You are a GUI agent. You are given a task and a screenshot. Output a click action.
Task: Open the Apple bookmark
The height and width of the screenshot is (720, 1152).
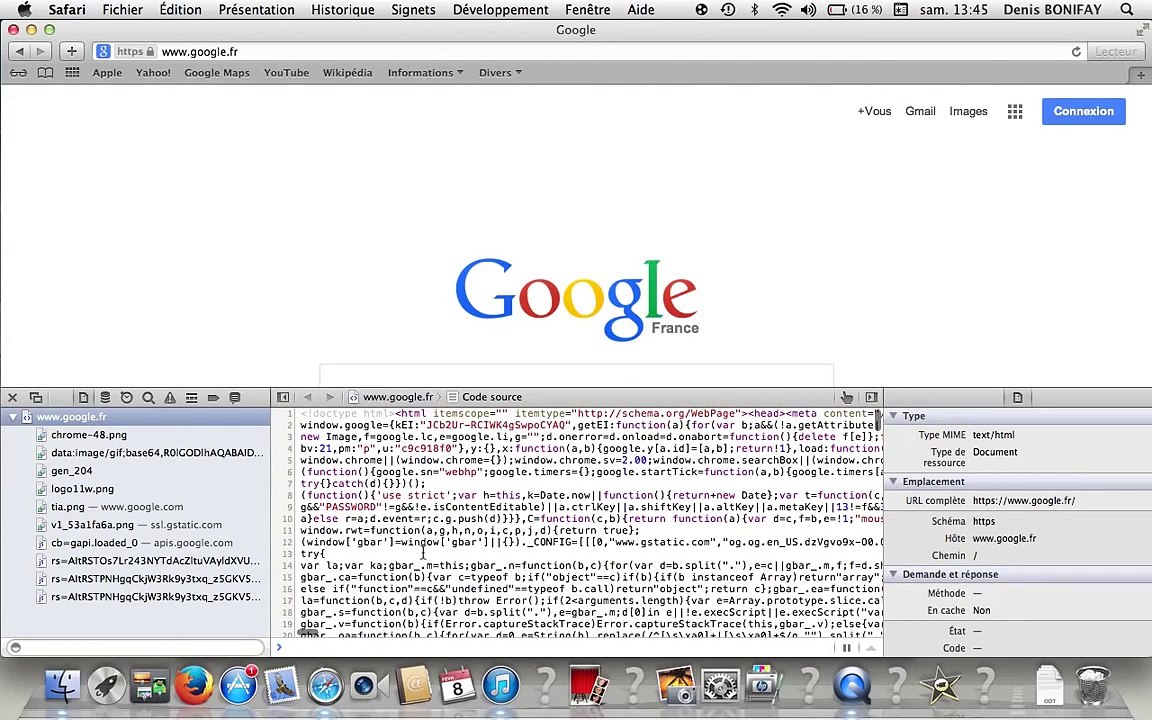(107, 73)
